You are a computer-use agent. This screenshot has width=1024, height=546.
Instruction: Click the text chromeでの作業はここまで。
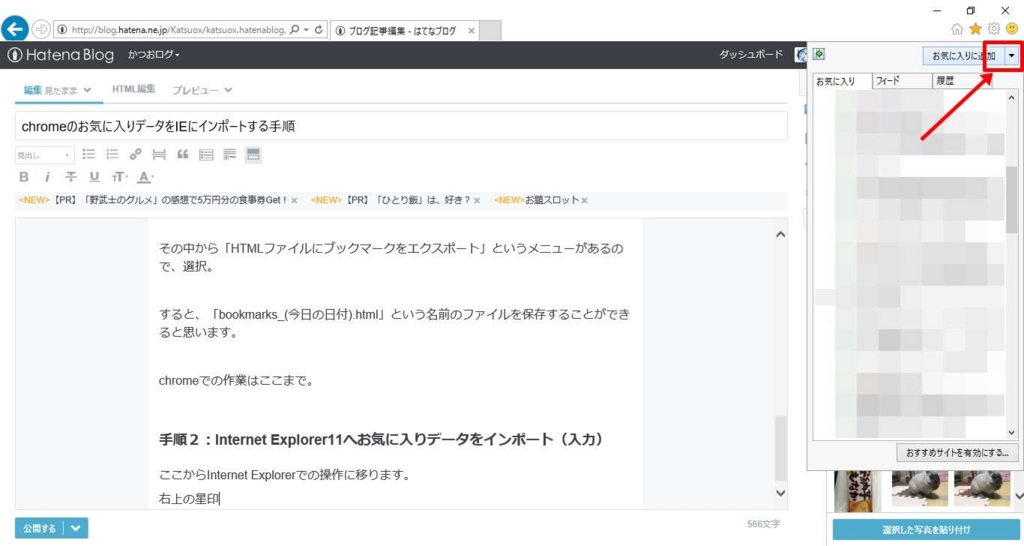click(236, 380)
